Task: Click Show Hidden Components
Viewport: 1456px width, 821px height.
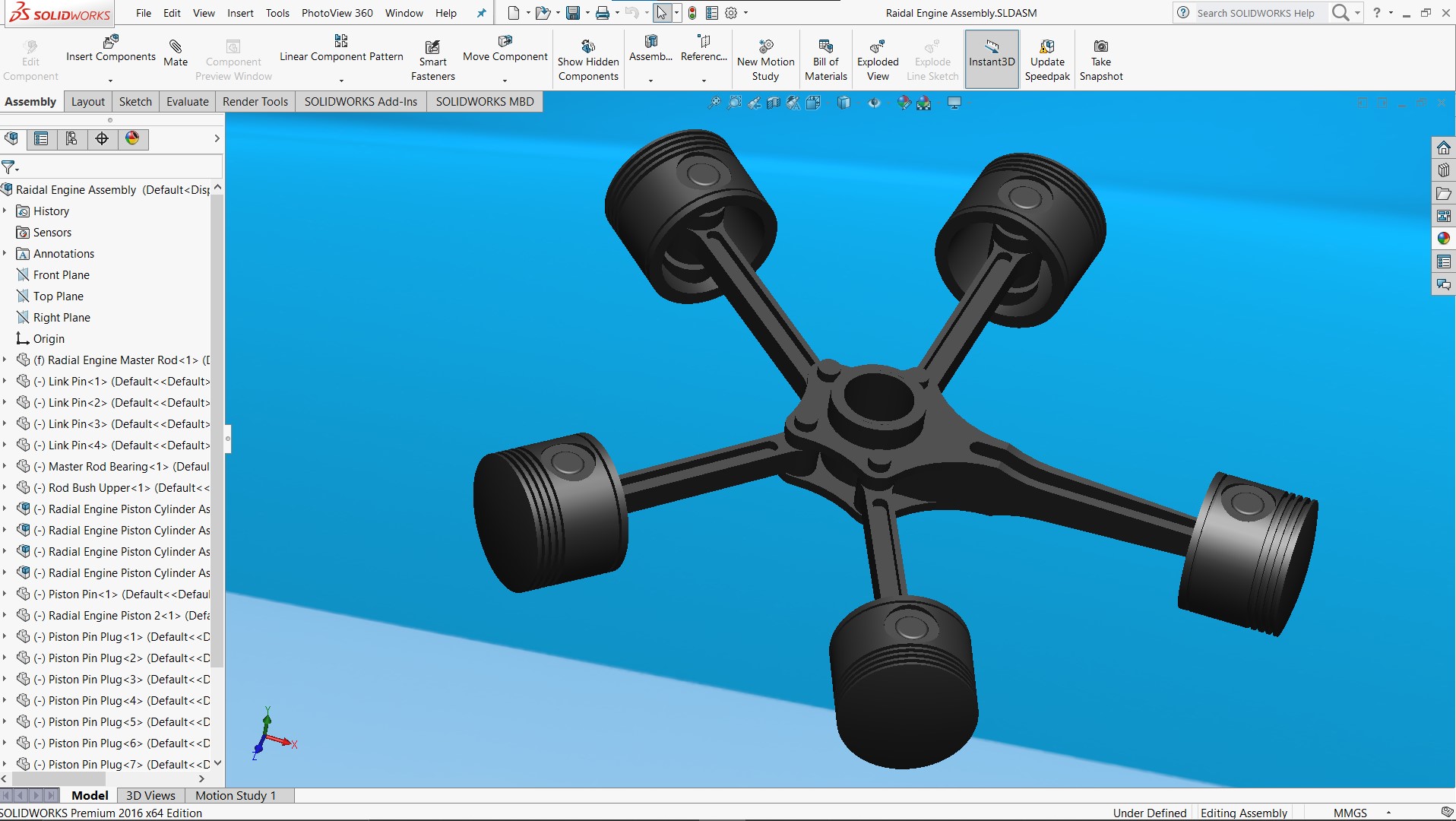Action: (x=588, y=60)
